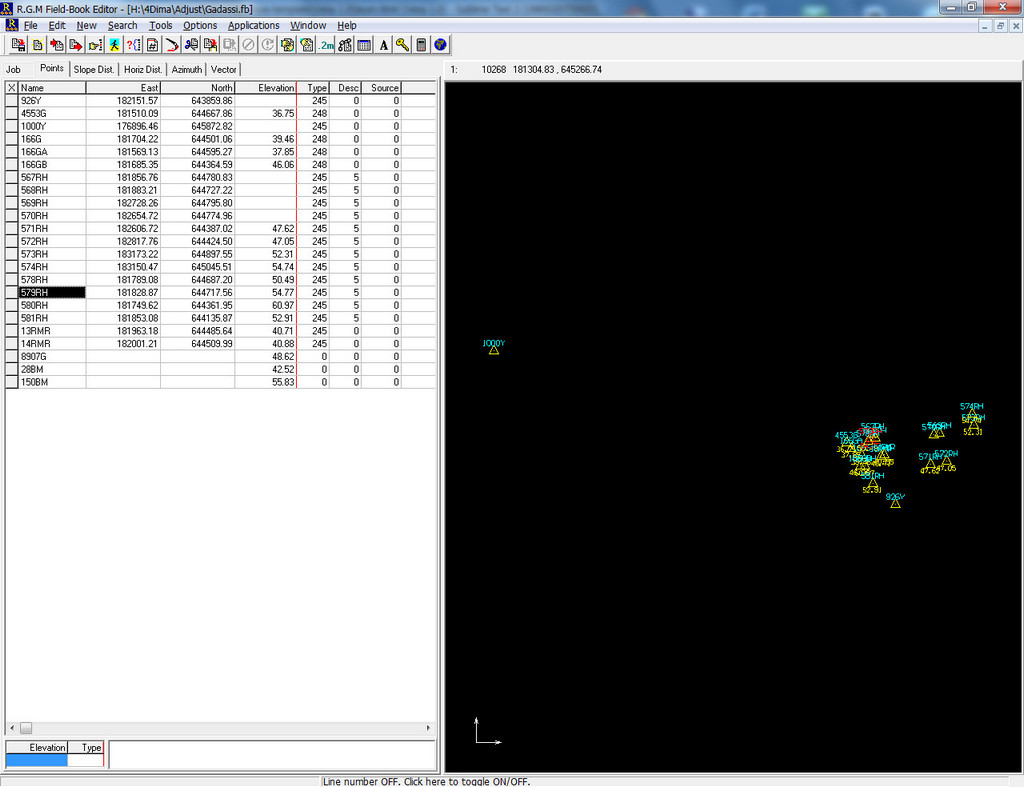Image resolution: width=1024 pixels, height=787 pixels.
Task: Click the hash number sheet icon
Action: pyautogui.click(x=152, y=45)
